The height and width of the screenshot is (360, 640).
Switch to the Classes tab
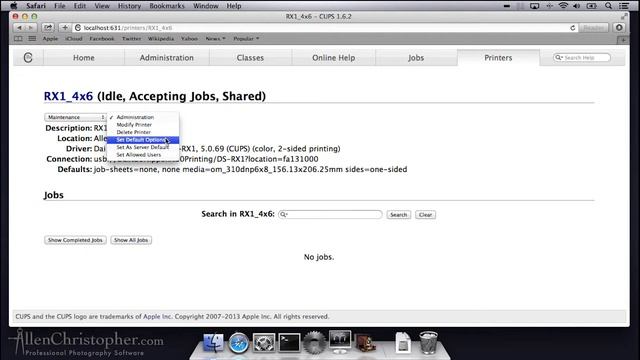[x=250, y=58]
